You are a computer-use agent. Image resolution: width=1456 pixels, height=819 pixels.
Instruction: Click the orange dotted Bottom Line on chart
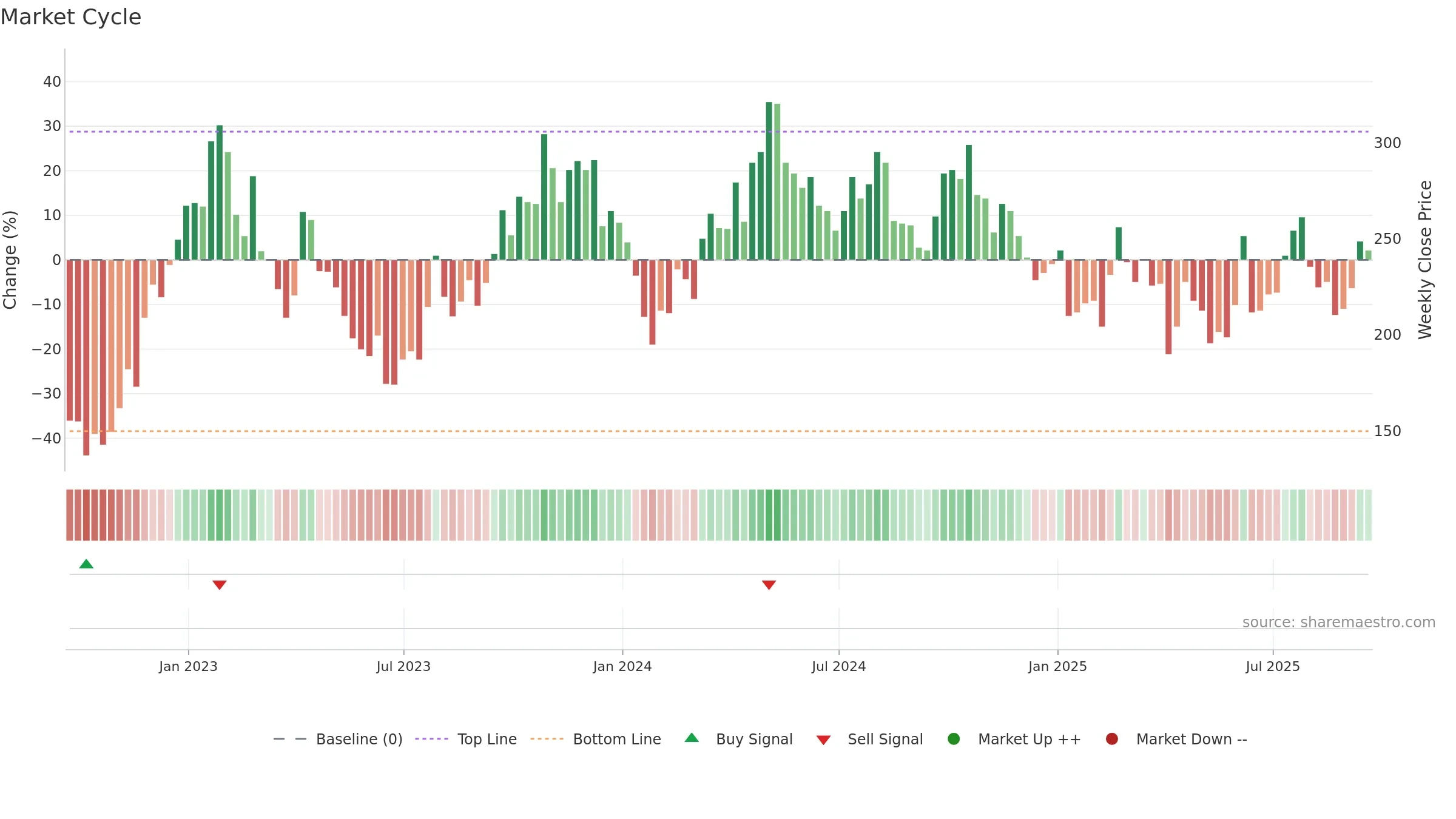[x=720, y=431]
